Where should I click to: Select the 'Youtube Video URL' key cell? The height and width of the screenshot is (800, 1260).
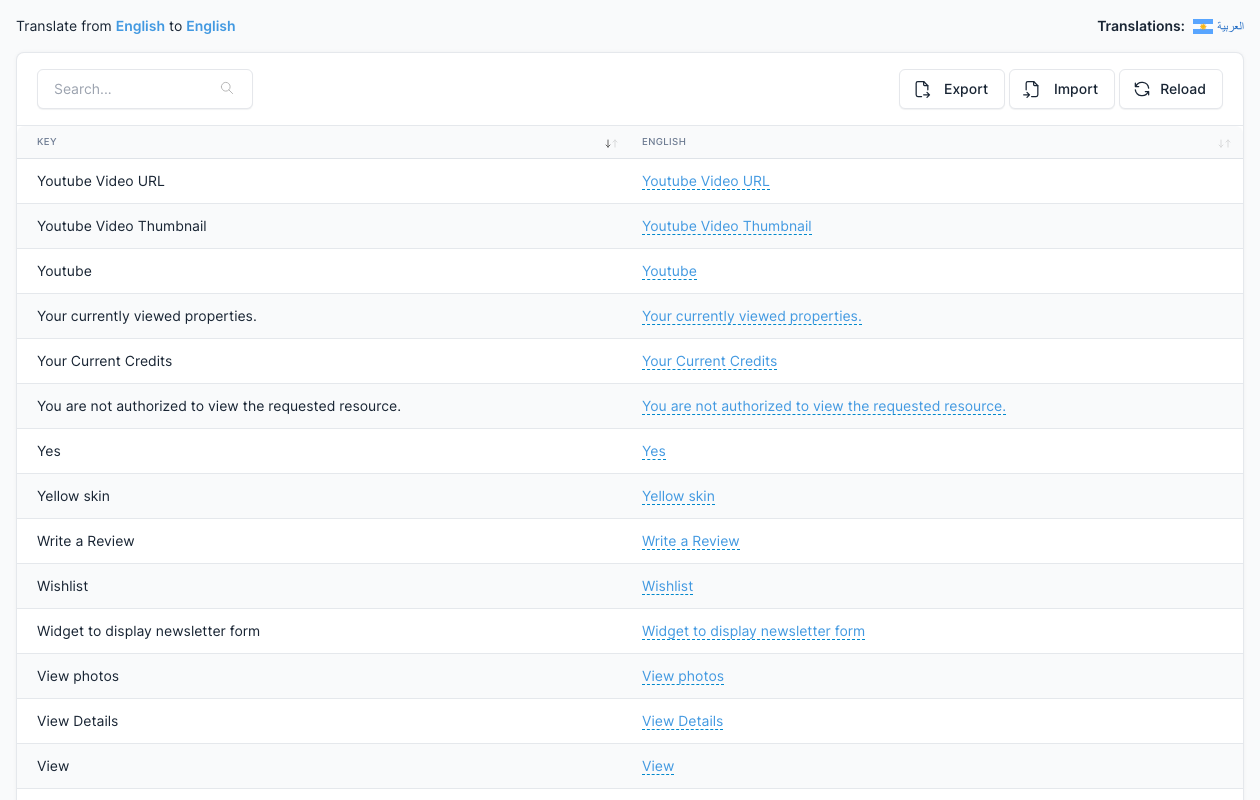319,181
